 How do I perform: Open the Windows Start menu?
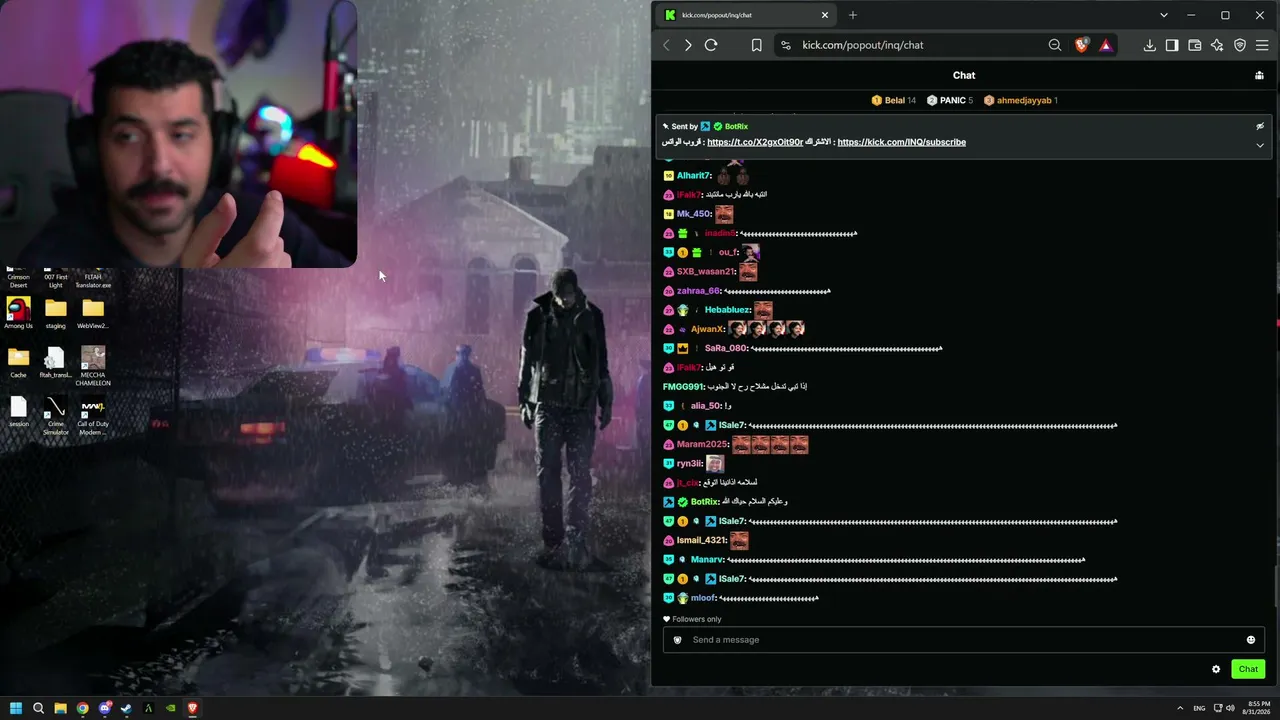point(15,708)
